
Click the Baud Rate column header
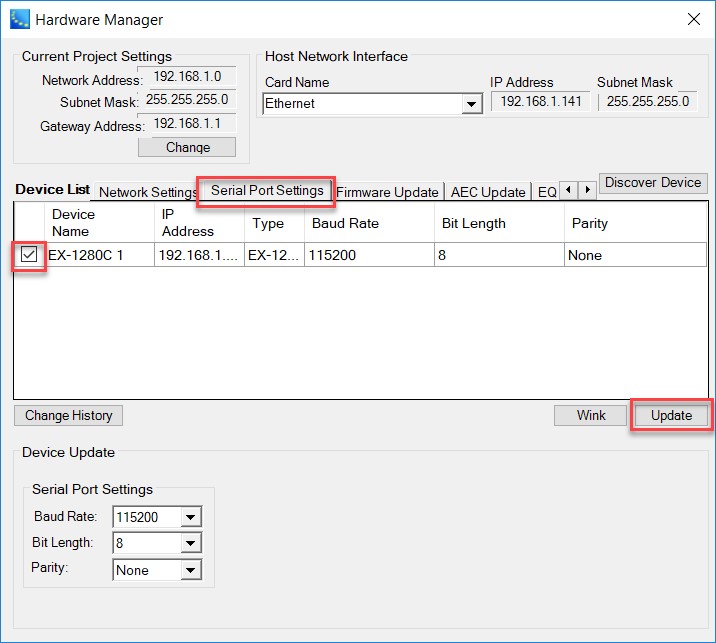pyautogui.click(x=369, y=223)
